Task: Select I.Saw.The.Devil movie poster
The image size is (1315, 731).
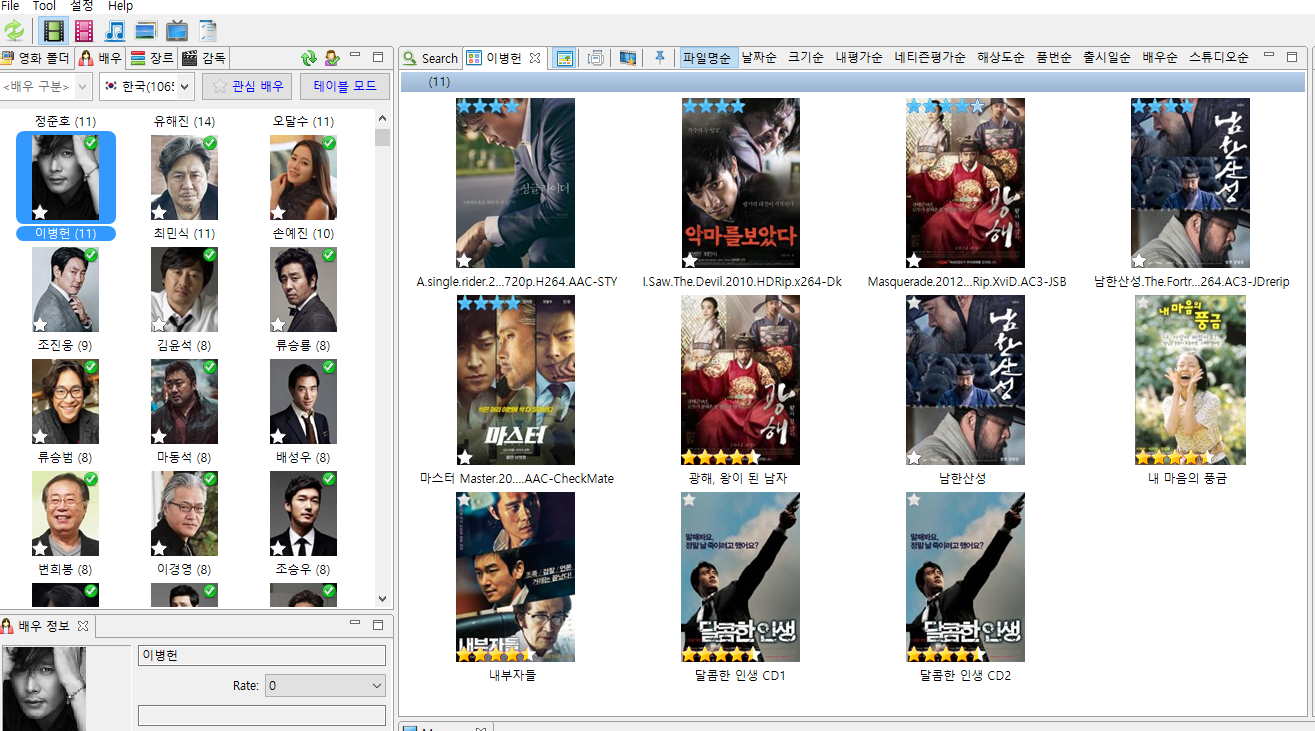Action: (x=740, y=183)
